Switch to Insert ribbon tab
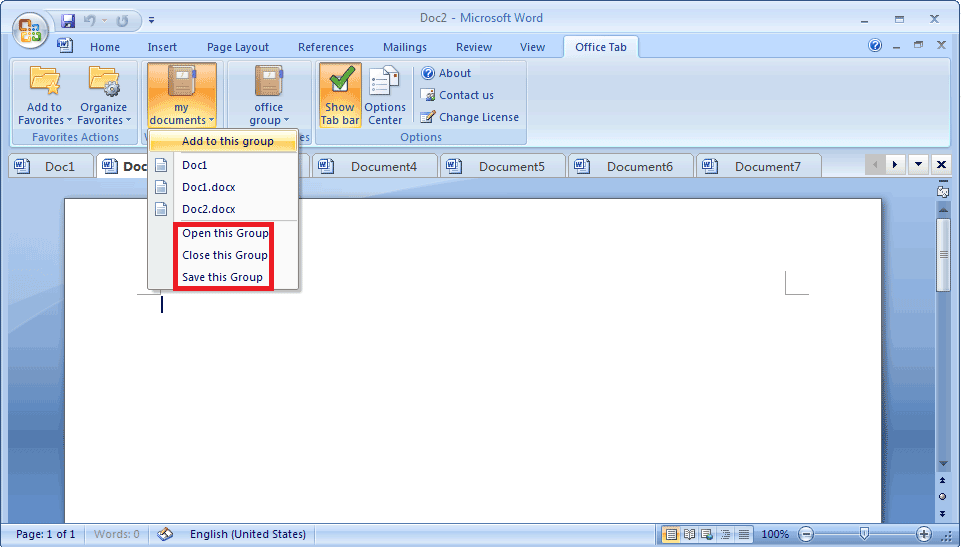 (162, 47)
